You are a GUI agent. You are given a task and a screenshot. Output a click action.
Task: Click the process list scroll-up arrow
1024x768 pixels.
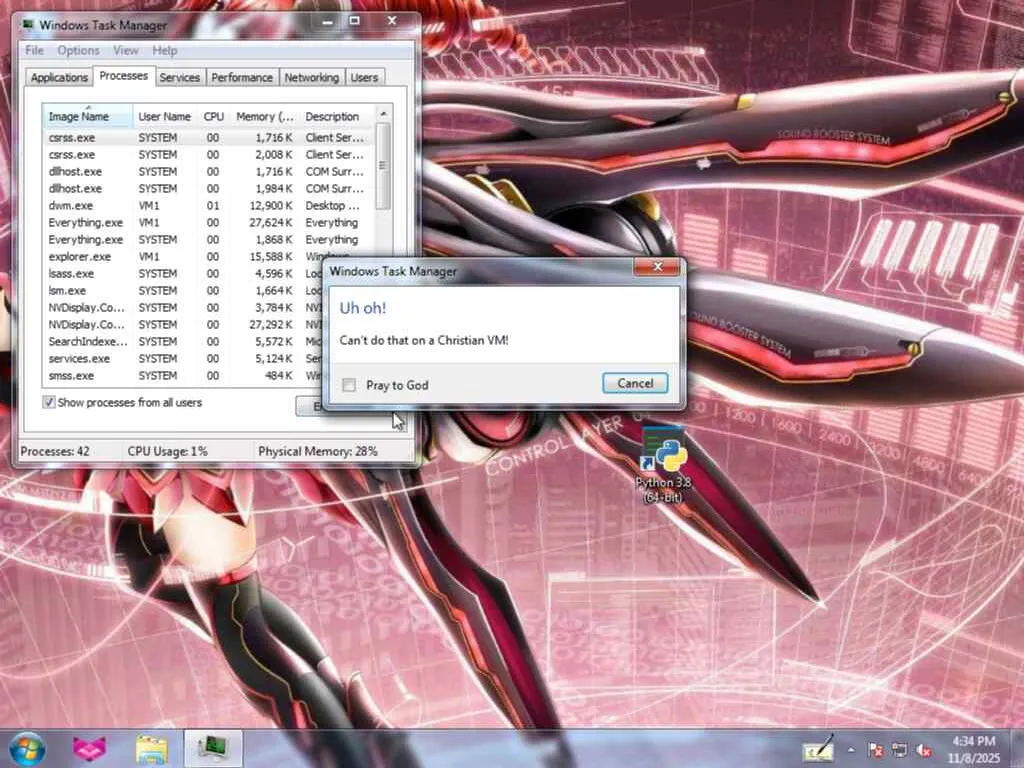tap(383, 114)
